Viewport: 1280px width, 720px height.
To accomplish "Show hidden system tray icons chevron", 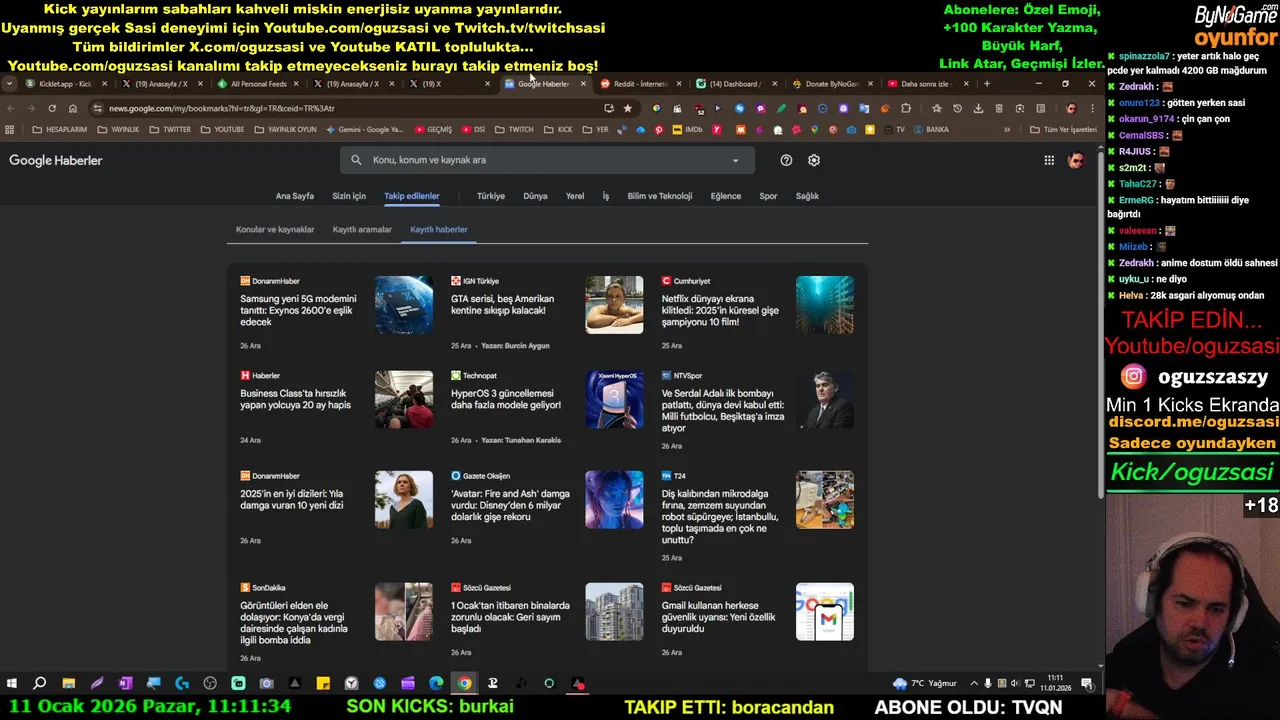I will (x=975, y=683).
